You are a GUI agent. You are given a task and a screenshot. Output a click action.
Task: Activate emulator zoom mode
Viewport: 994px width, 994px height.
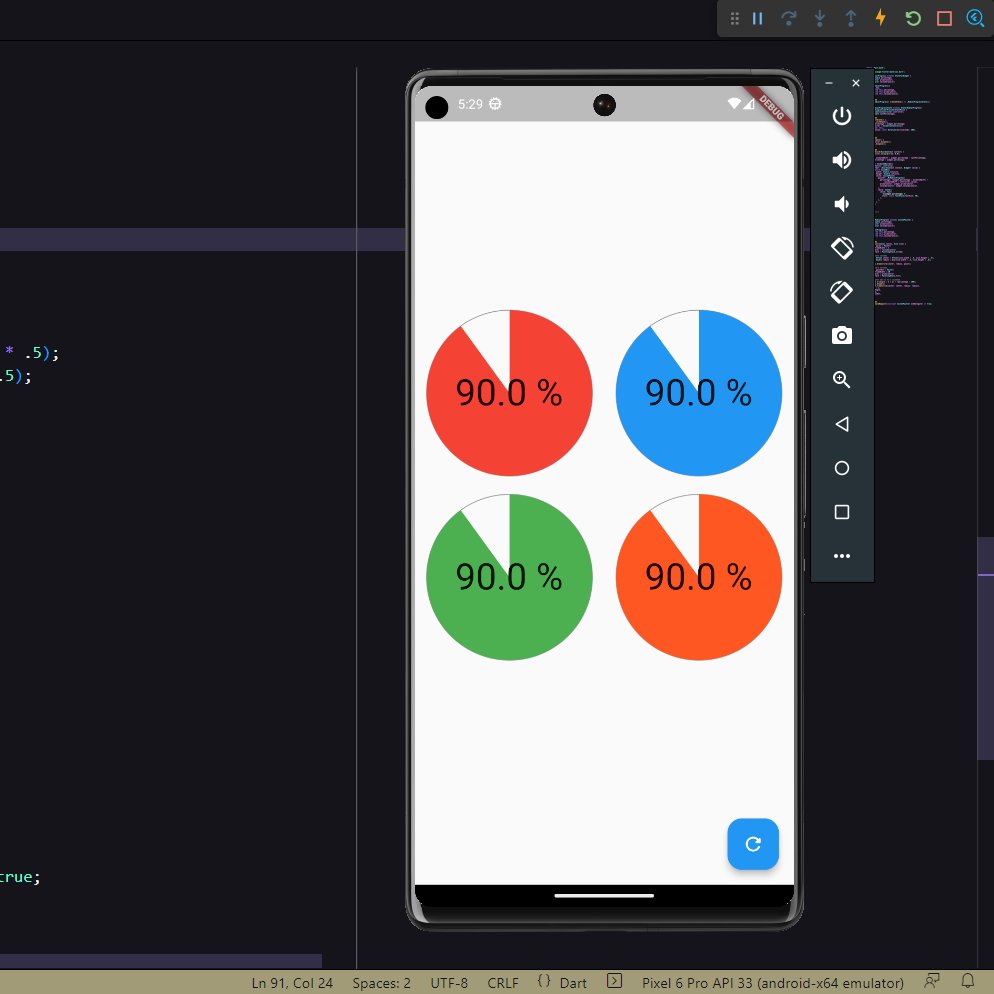(842, 380)
